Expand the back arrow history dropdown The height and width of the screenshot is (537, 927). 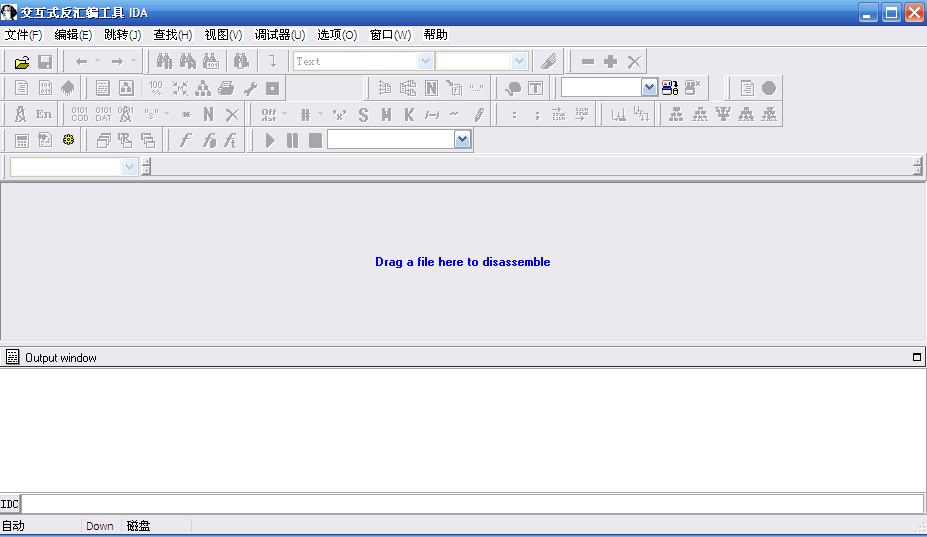click(x=98, y=61)
